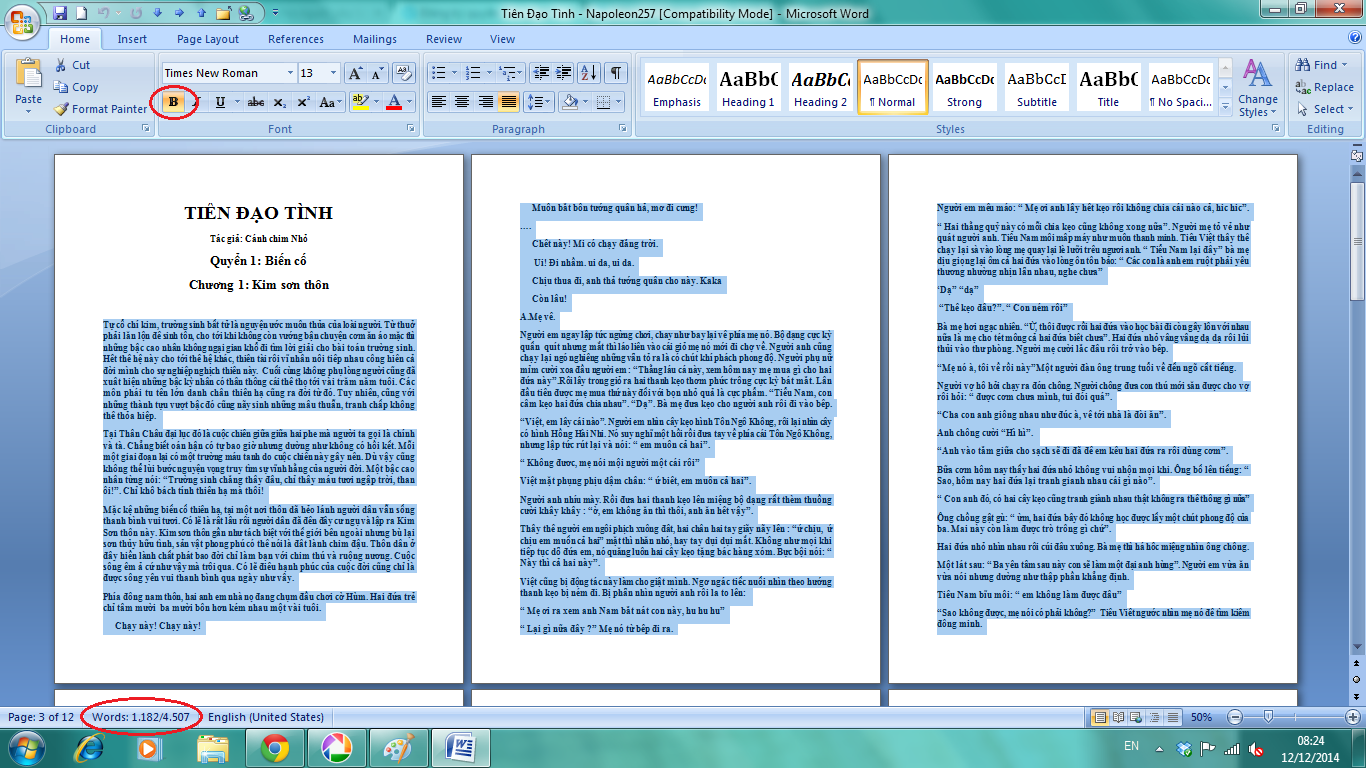Screen dimensions: 1366x768
Task: Expand the Paste options arrow
Action: [28, 109]
